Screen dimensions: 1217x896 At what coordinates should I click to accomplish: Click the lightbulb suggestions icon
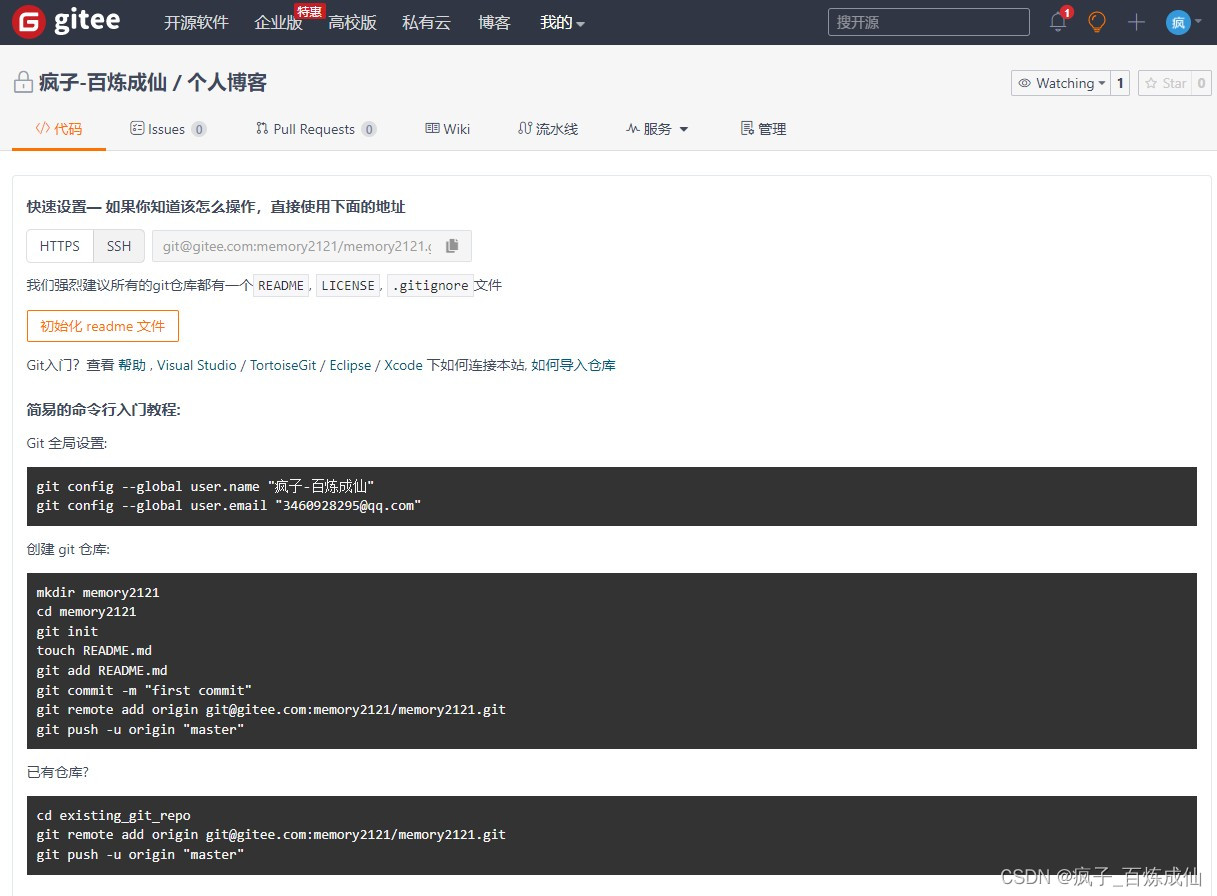(x=1096, y=22)
